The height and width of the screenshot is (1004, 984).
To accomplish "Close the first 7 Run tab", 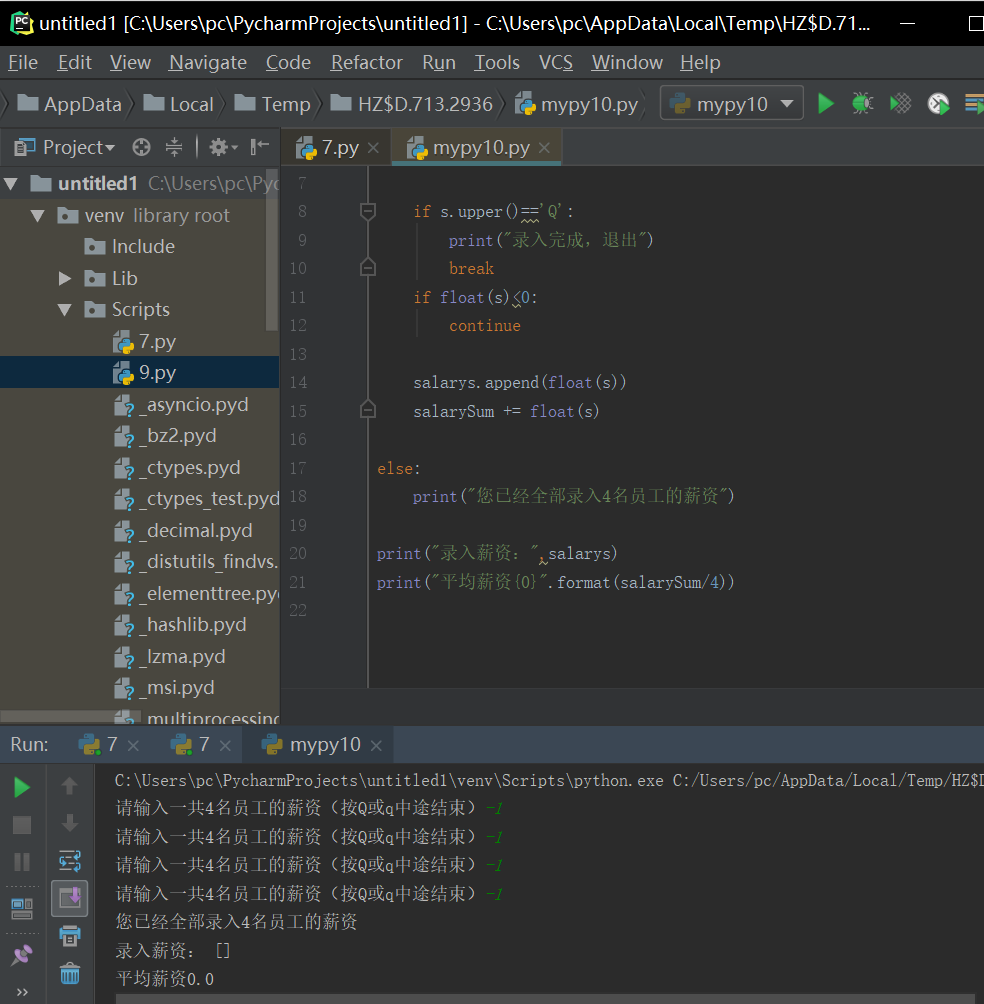I will click(133, 745).
